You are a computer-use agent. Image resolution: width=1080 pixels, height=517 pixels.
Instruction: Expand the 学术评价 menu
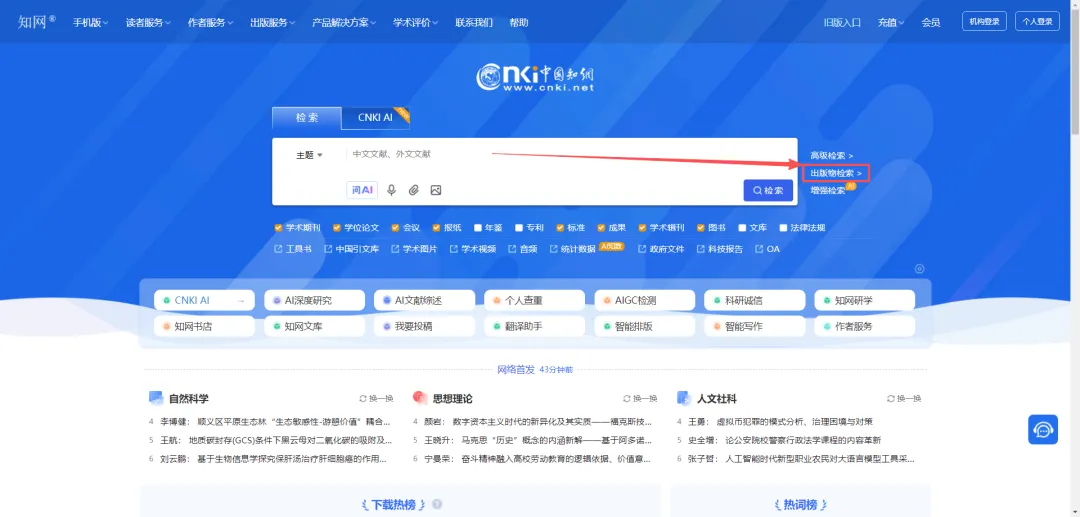(x=415, y=22)
